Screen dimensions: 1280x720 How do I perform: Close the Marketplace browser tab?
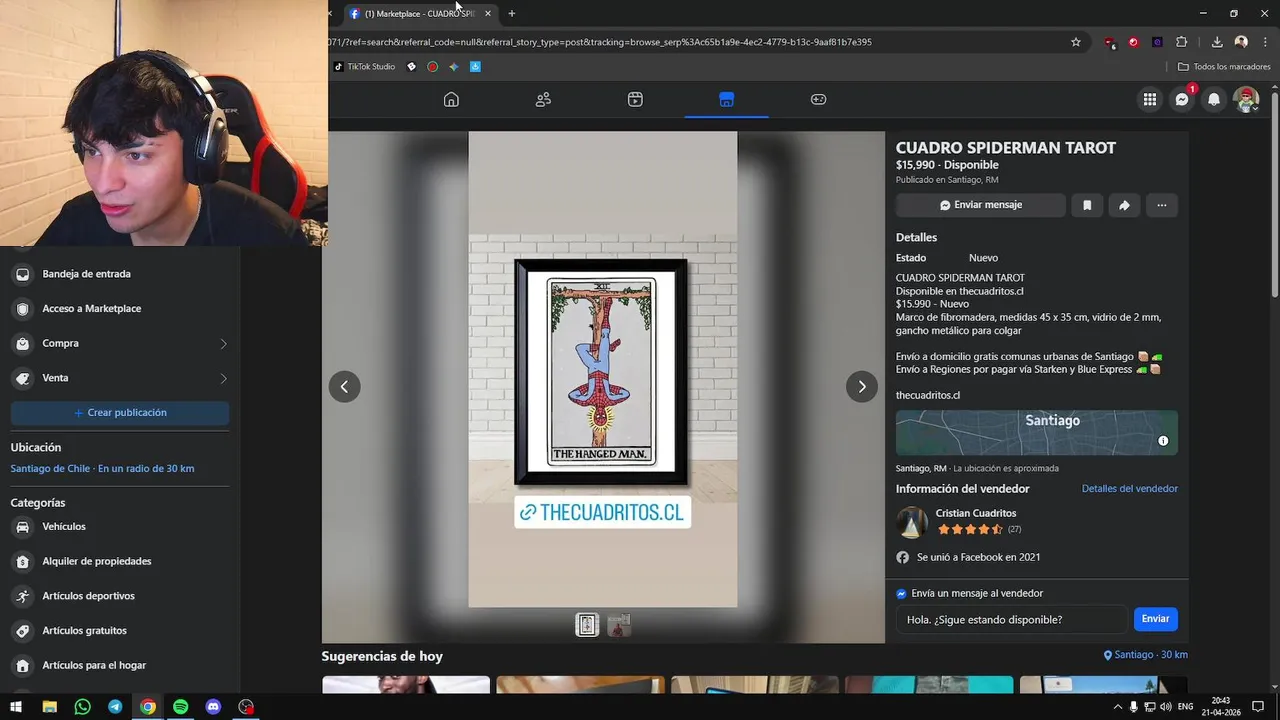pos(488,13)
